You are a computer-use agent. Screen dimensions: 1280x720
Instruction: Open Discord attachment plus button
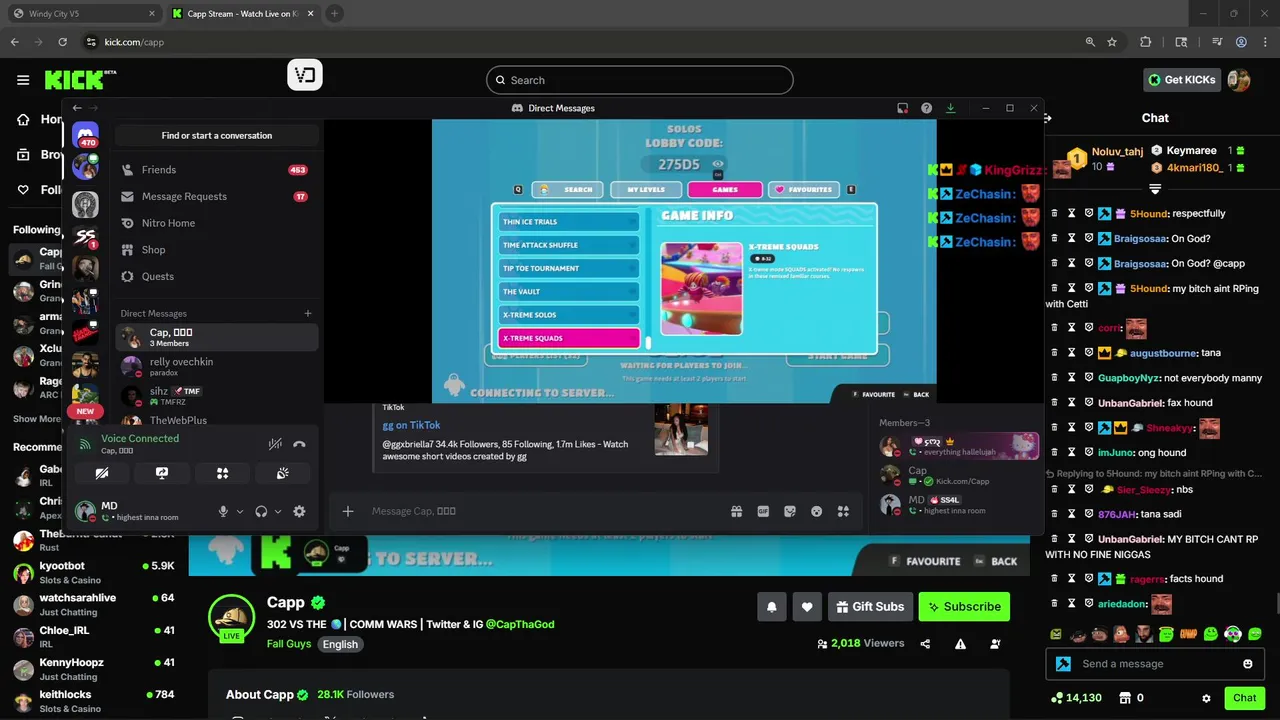(348, 511)
